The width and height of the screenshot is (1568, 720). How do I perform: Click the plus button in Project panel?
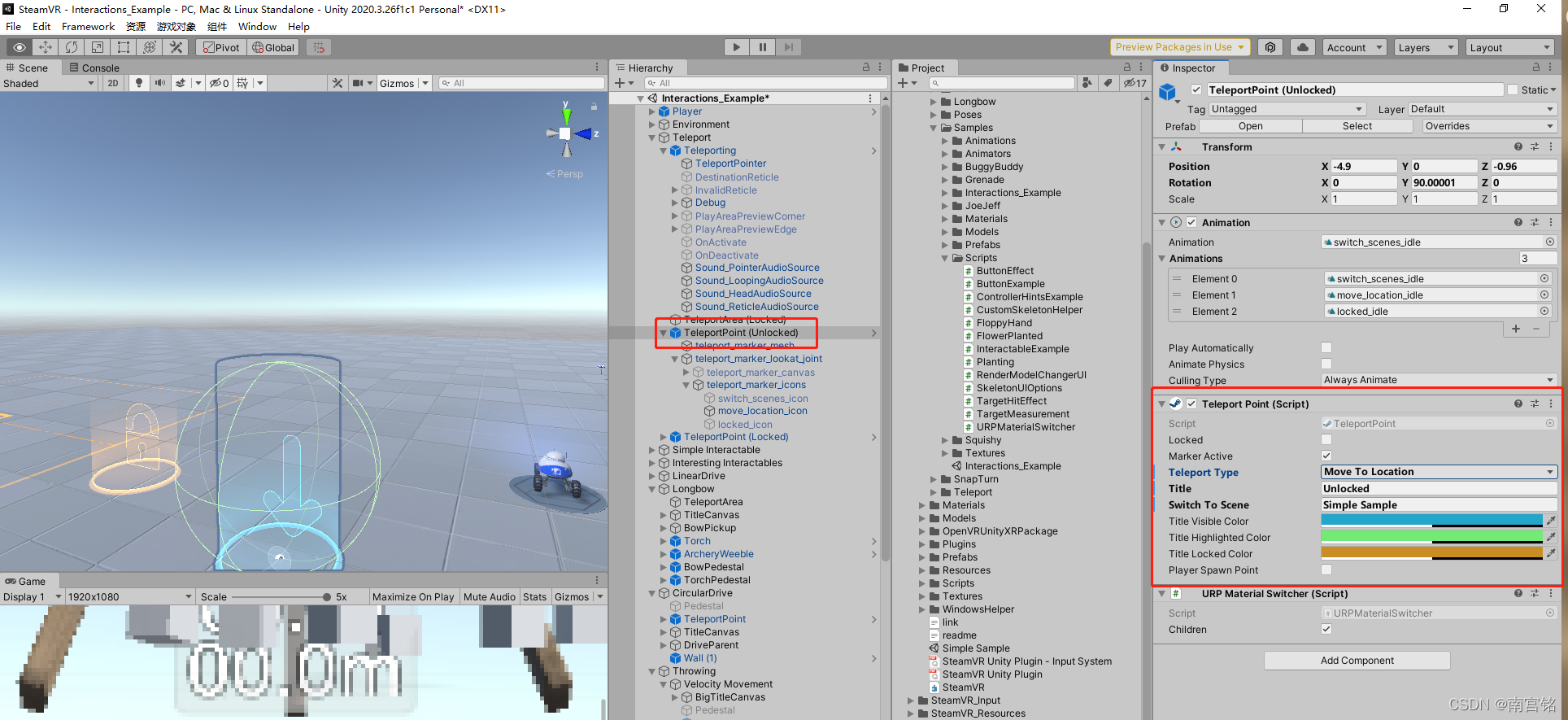(x=903, y=83)
